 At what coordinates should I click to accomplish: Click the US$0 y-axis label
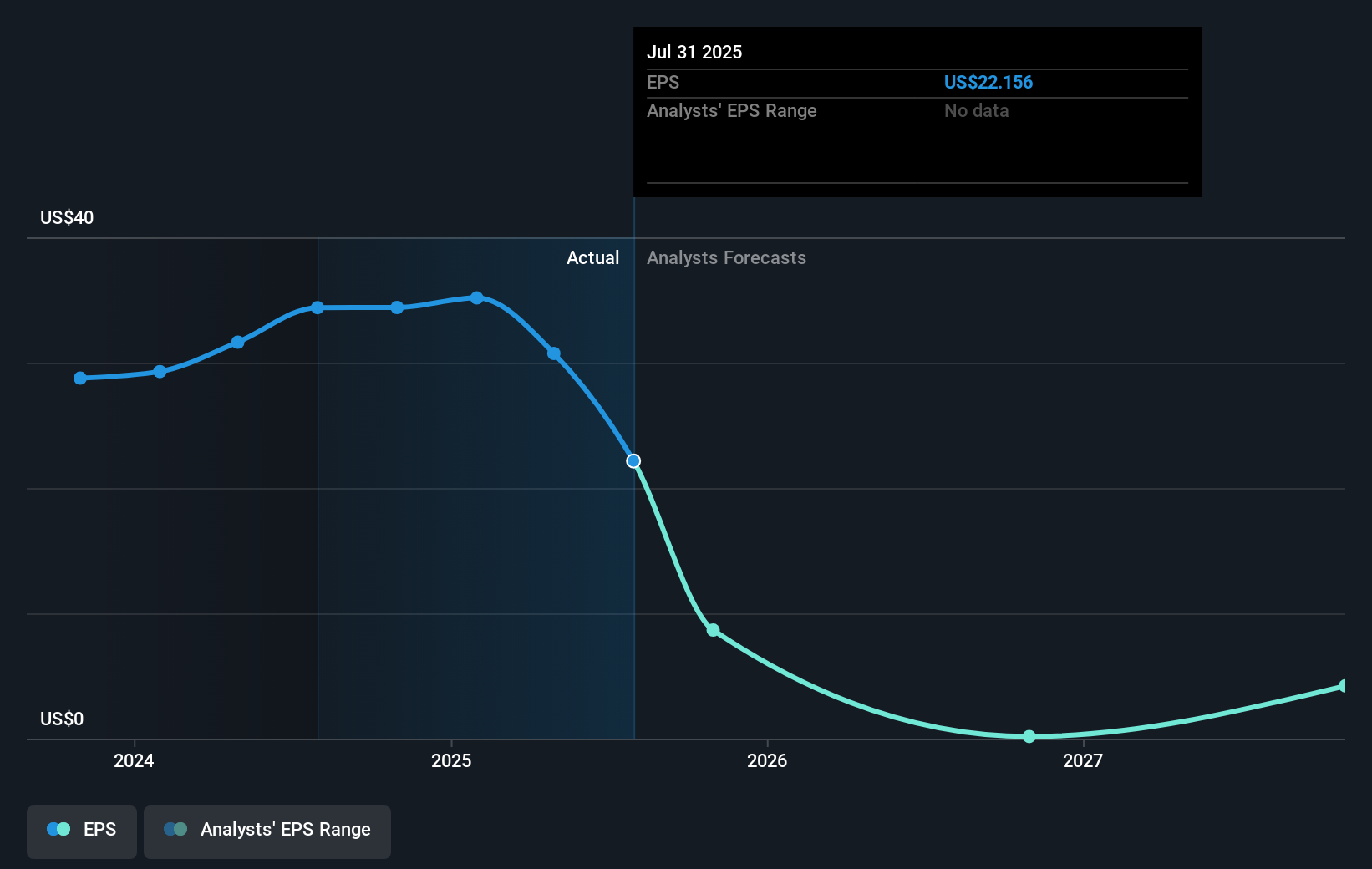tap(62, 719)
